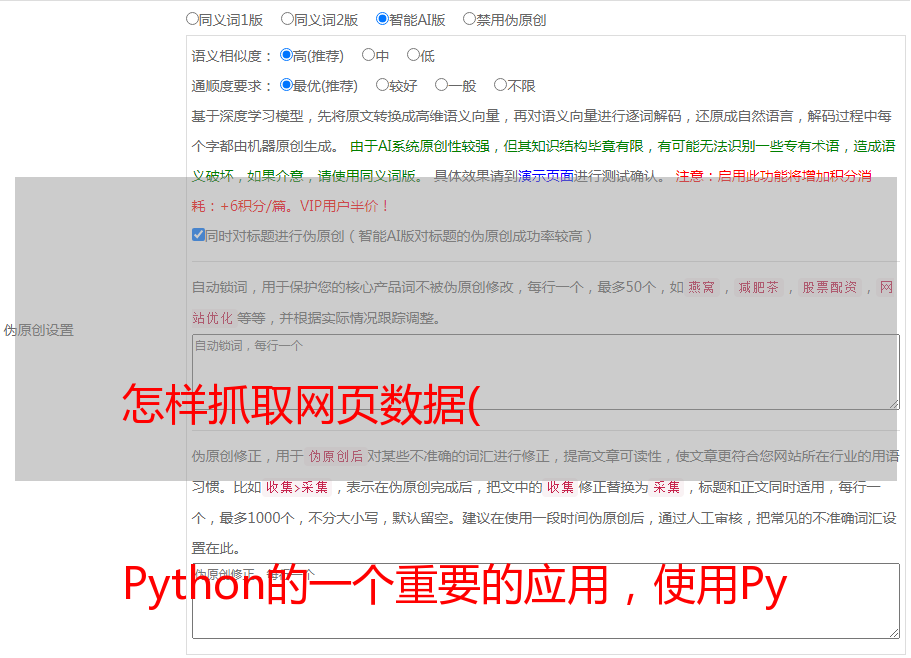Image resolution: width=911 pixels, height=658 pixels.
Task: Click the 股票配资 example keyword
Action: (830, 287)
